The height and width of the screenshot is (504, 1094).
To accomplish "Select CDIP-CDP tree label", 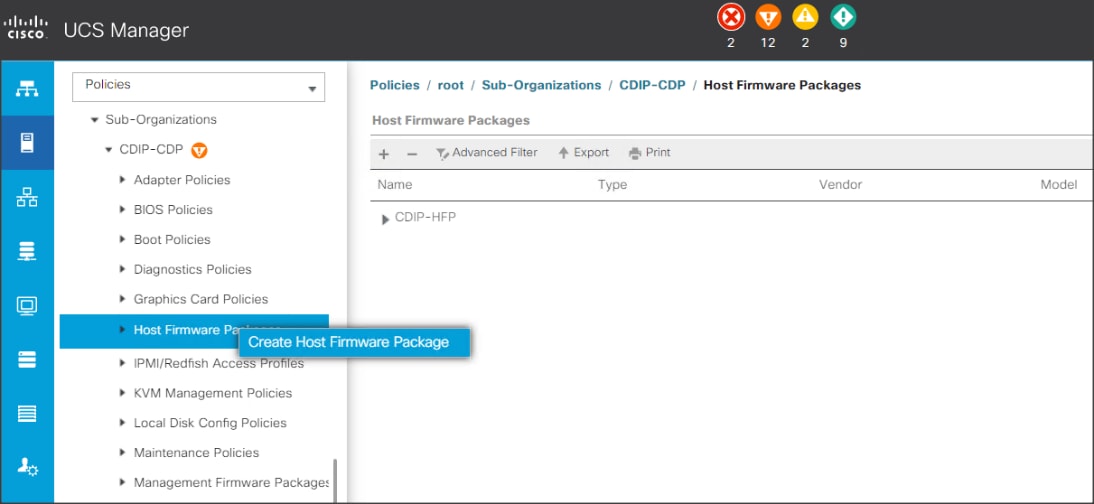I will (x=153, y=149).
